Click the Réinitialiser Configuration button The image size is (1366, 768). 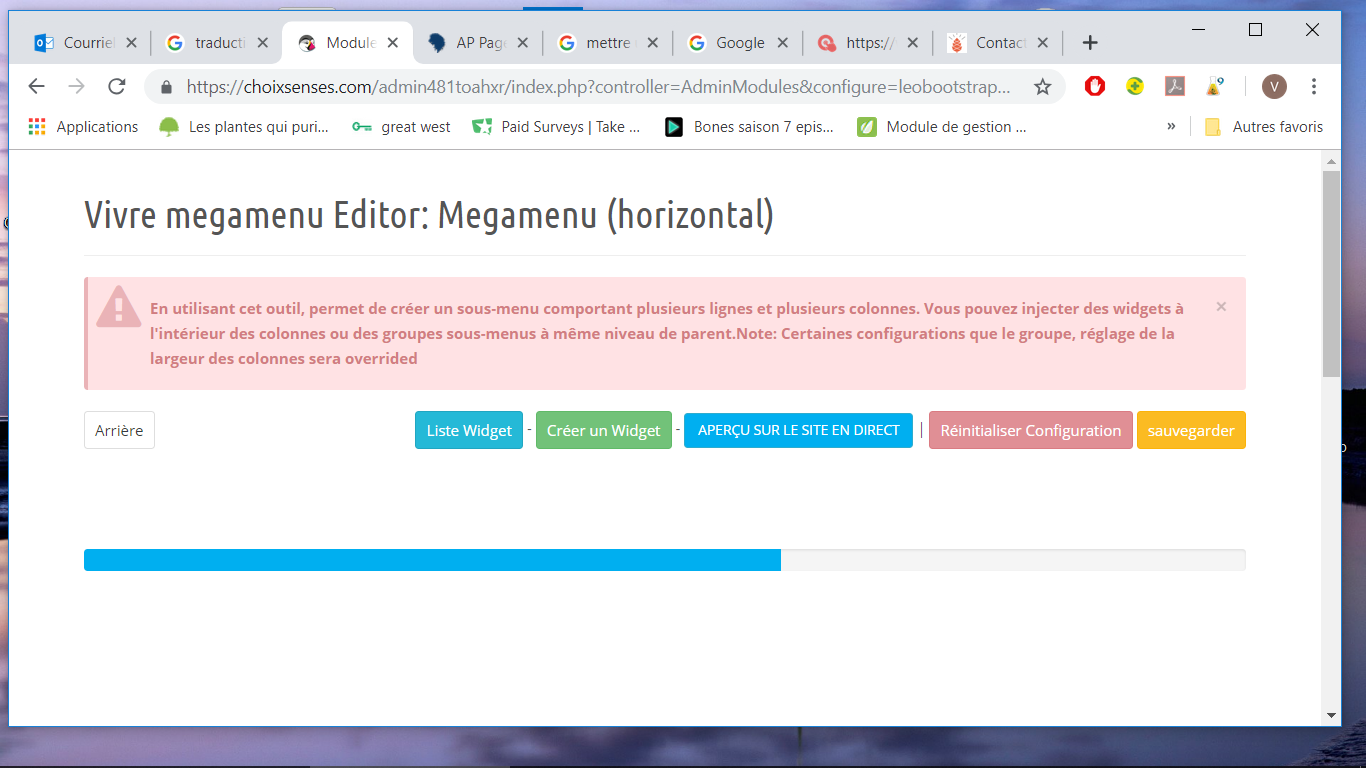(1031, 430)
